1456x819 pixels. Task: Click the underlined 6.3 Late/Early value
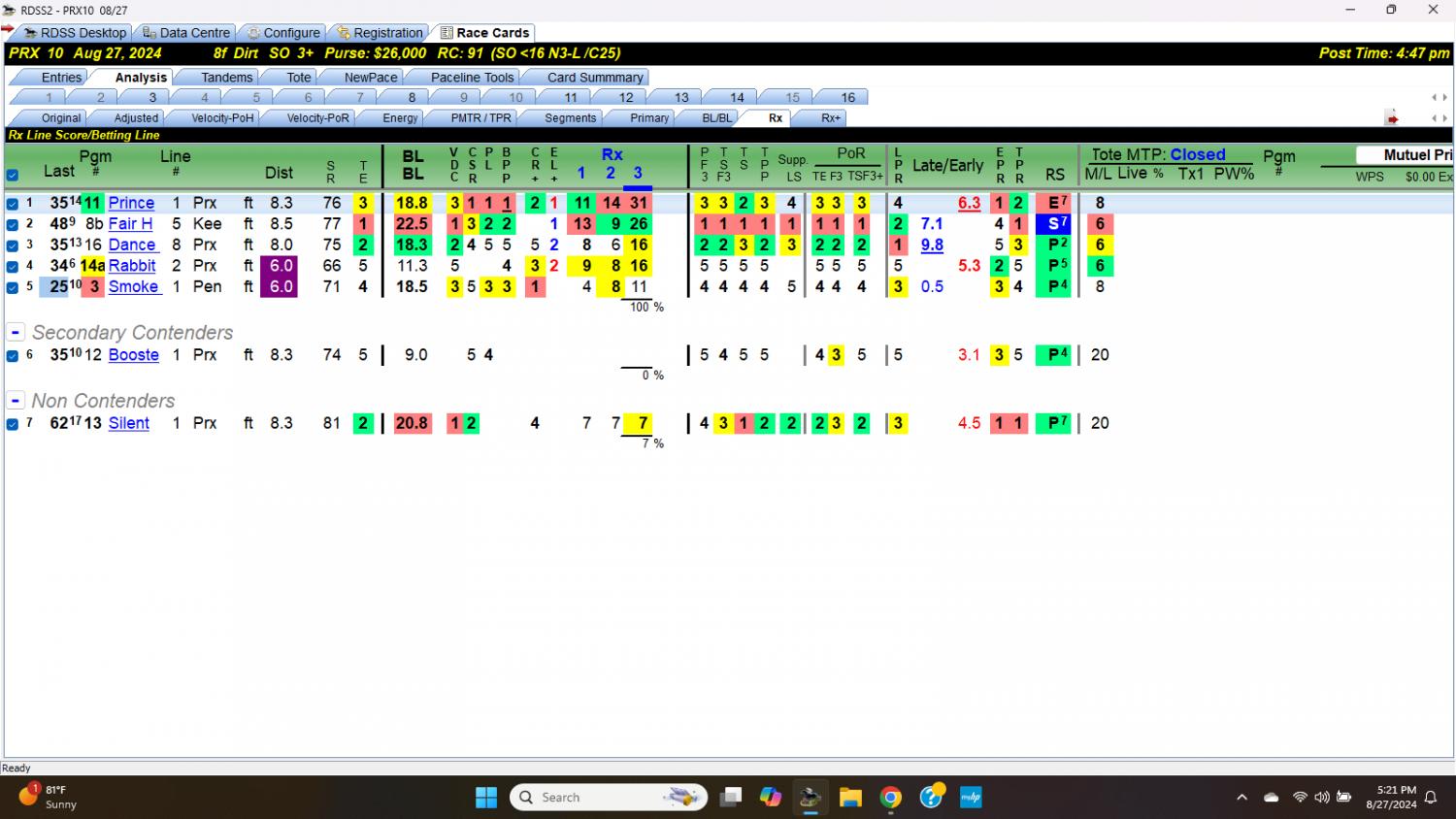point(969,204)
